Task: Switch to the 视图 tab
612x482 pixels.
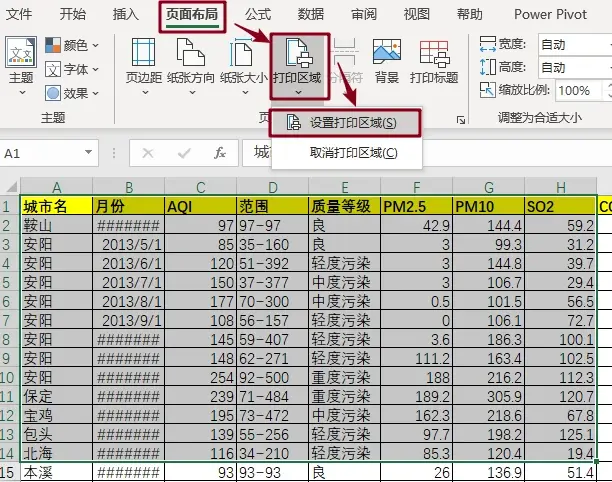Action: [x=416, y=14]
